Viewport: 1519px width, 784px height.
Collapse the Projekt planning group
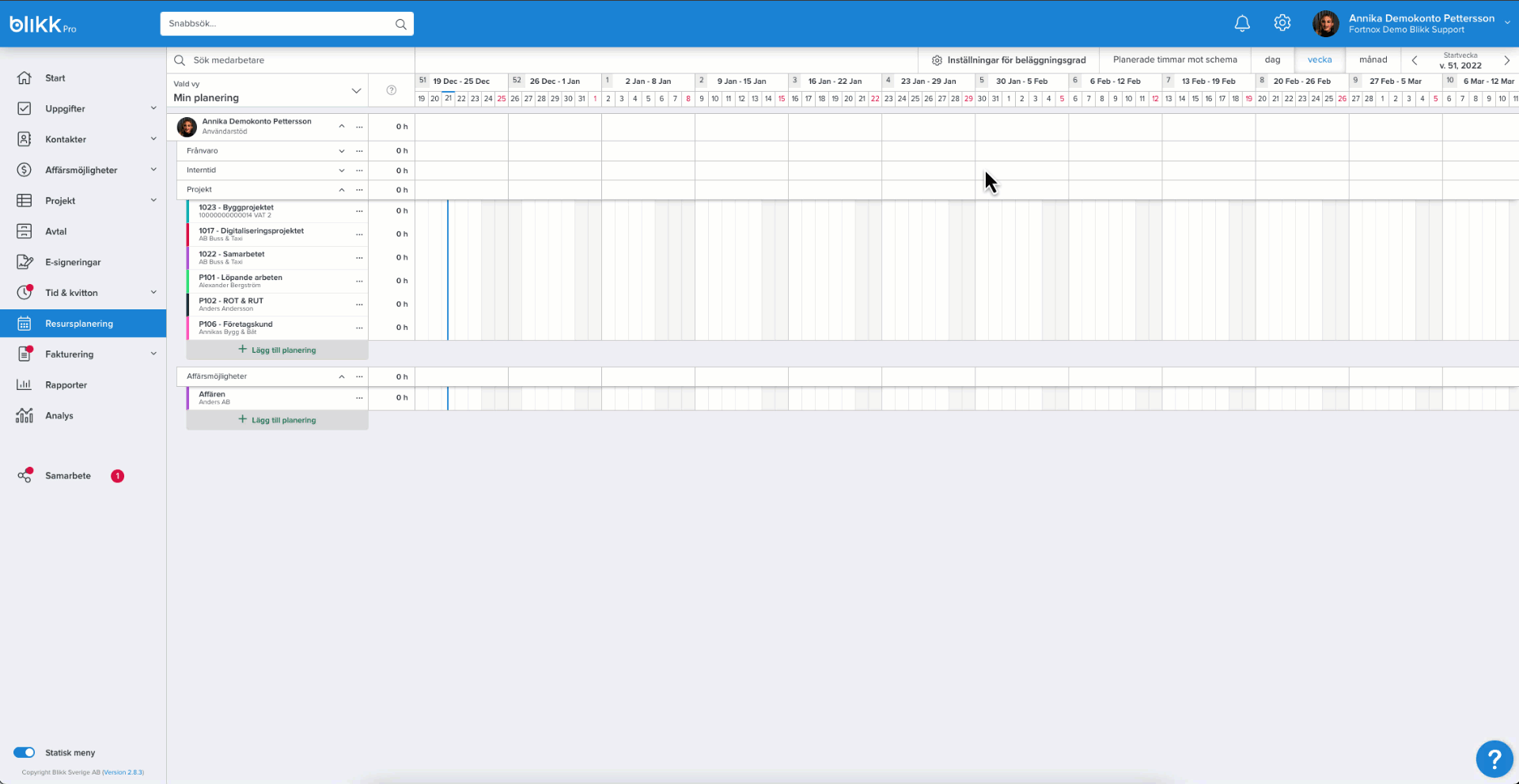[342, 190]
